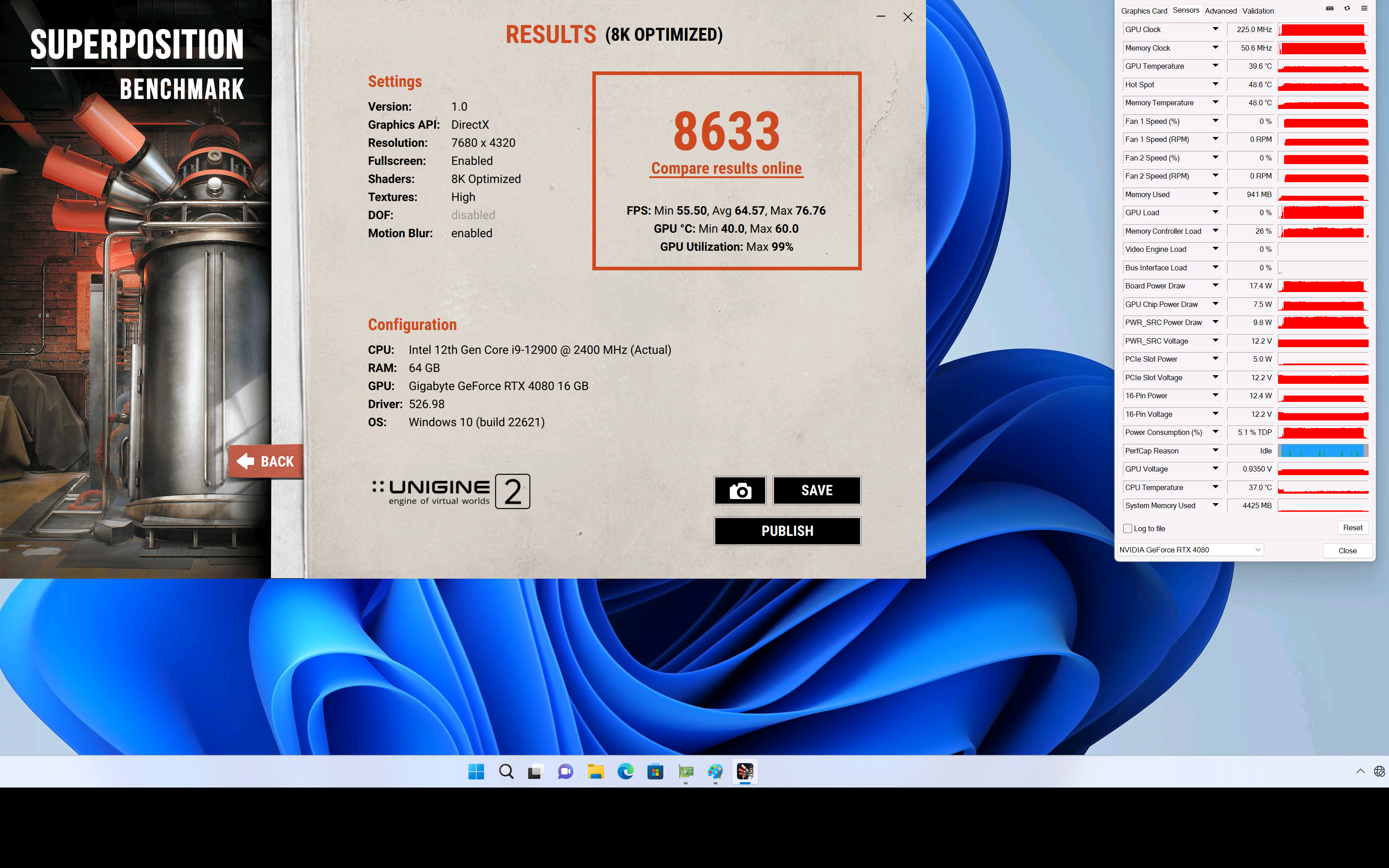Open File Explorer from the taskbar

tap(595, 772)
